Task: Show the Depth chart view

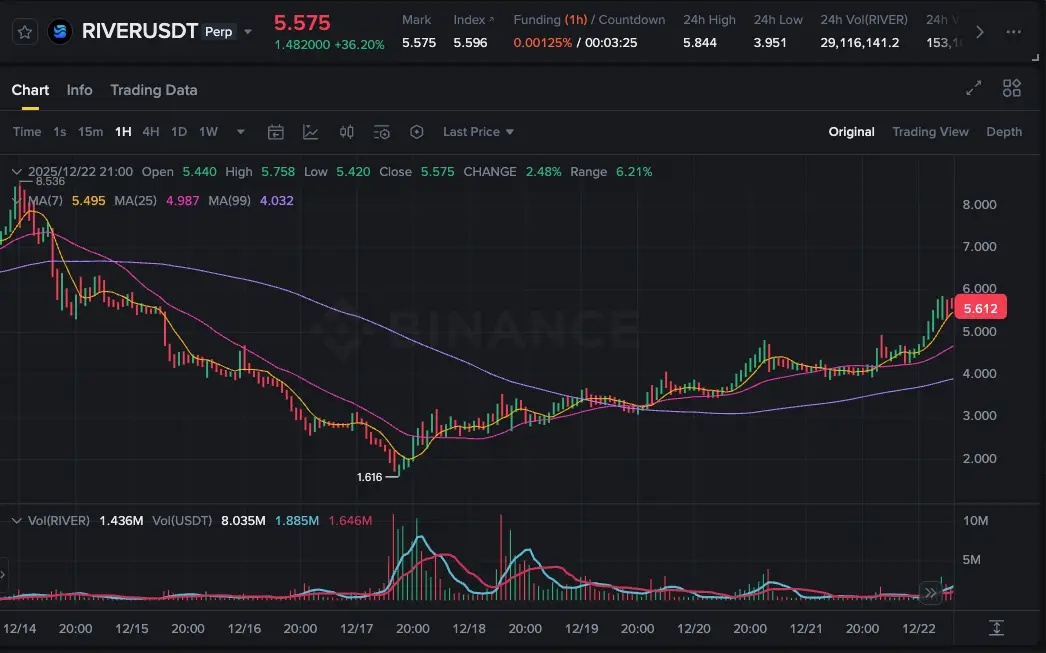Action: tap(1004, 132)
